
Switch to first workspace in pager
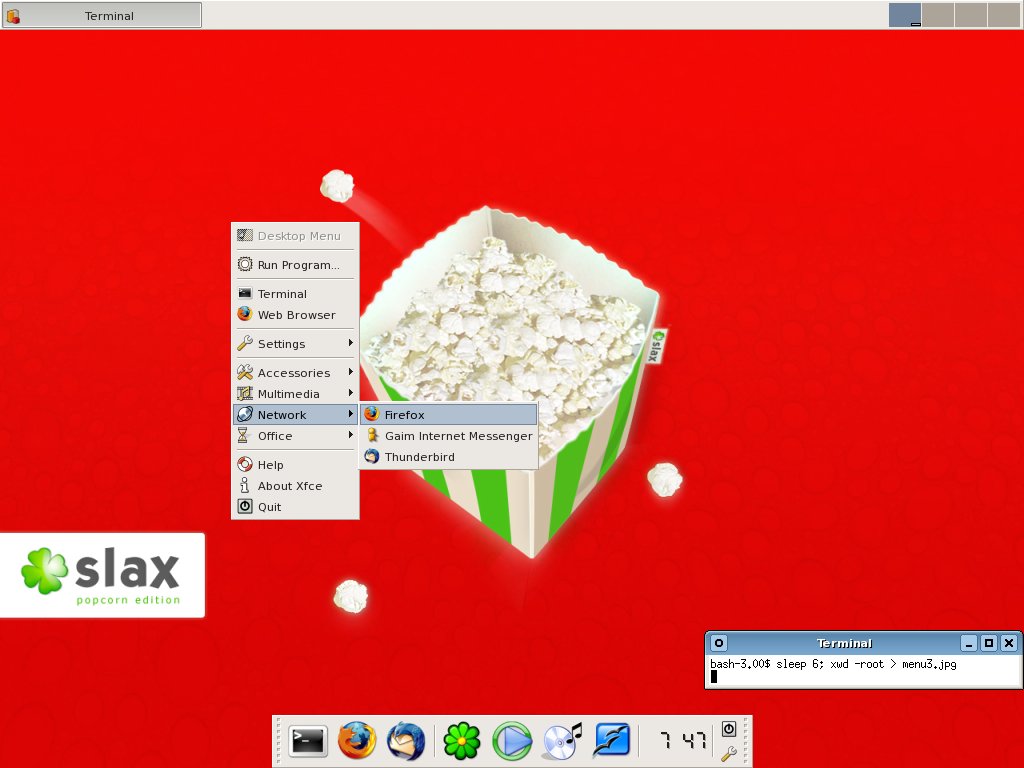tap(905, 15)
